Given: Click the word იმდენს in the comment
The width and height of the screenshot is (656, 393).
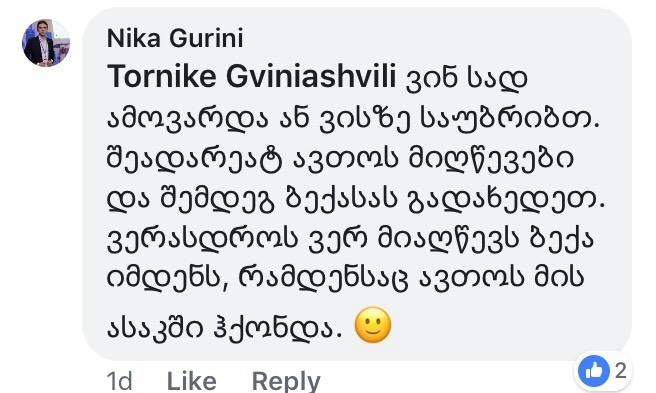Looking at the screenshot, I should click(166, 278).
